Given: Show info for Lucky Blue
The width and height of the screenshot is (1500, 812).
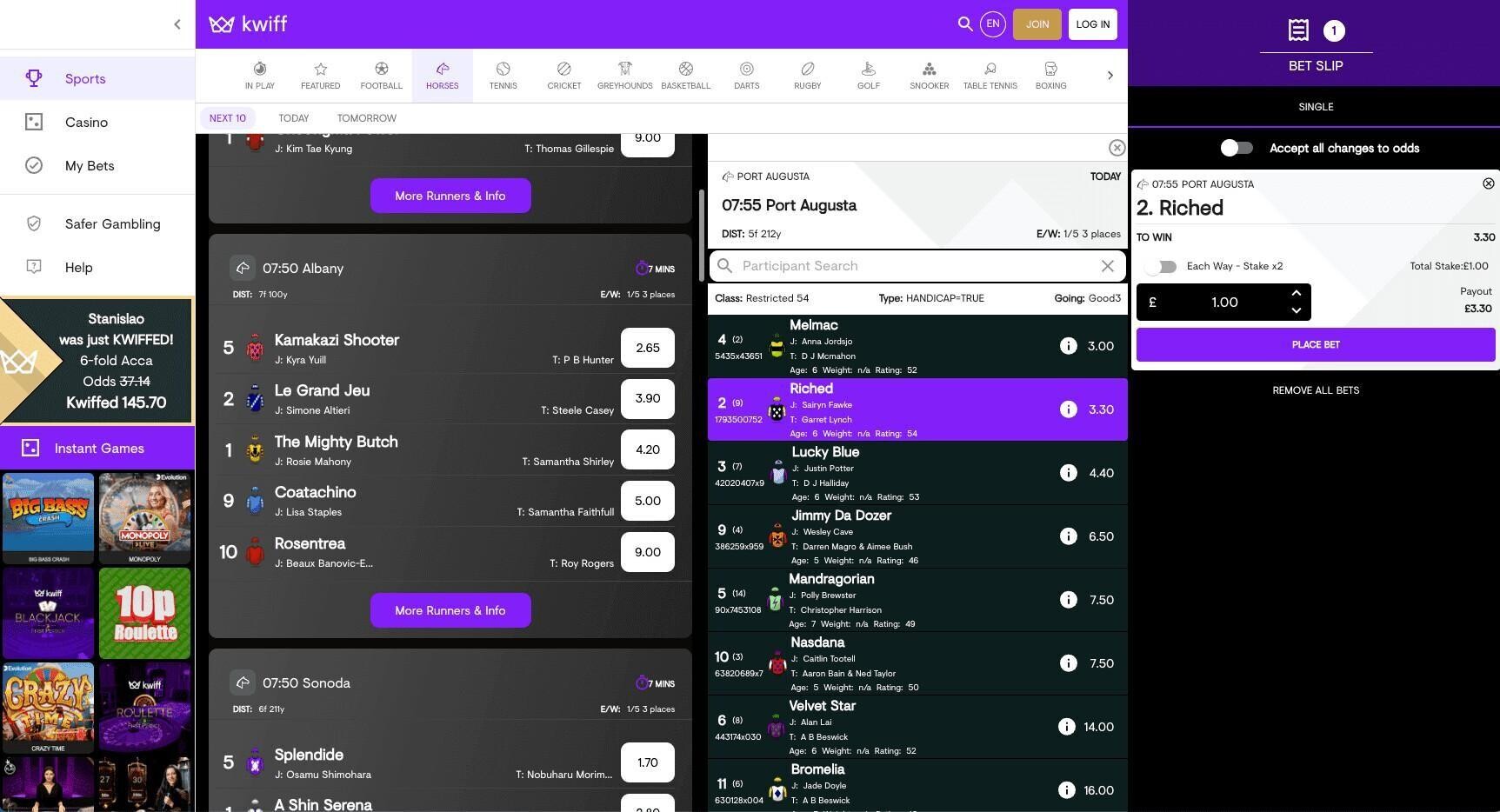Looking at the screenshot, I should (x=1068, y=473).
